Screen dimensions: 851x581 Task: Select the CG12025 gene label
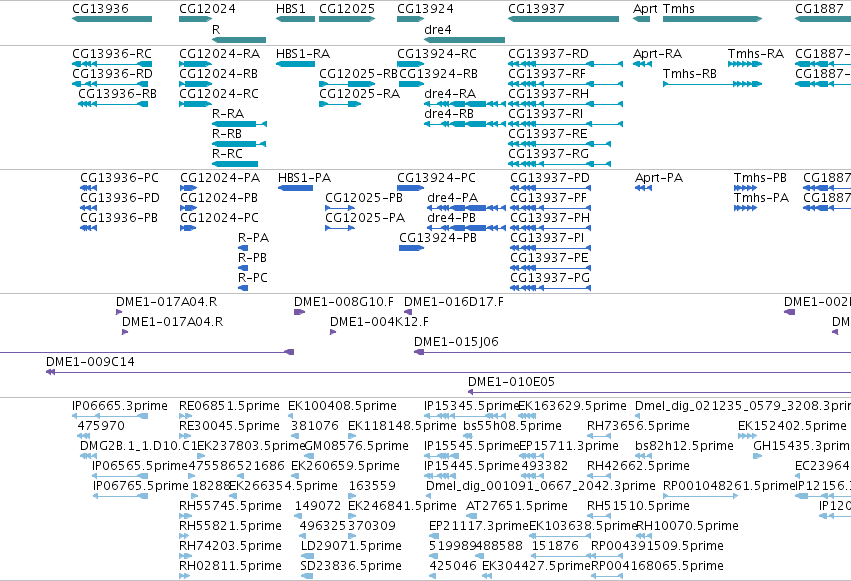pos(347,9)
